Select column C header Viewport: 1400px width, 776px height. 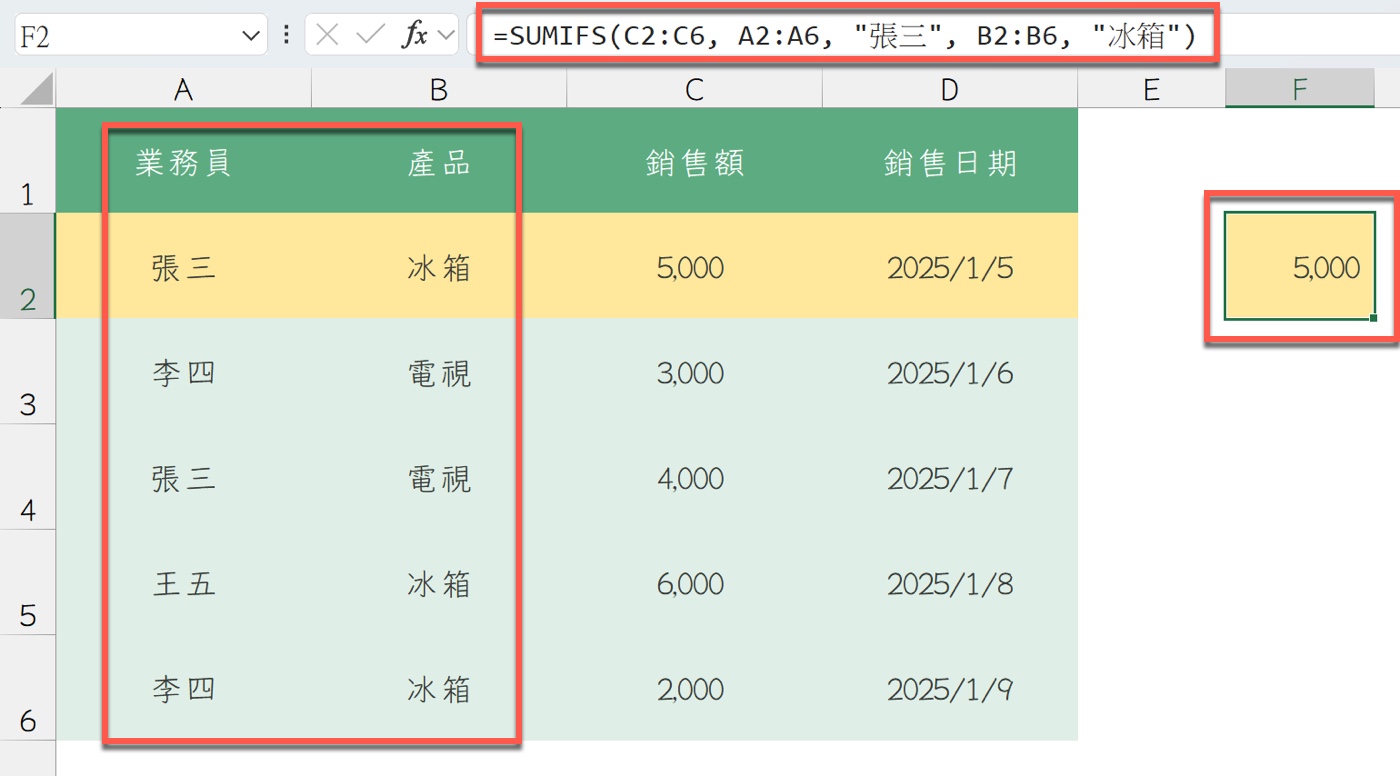(694, 91)
